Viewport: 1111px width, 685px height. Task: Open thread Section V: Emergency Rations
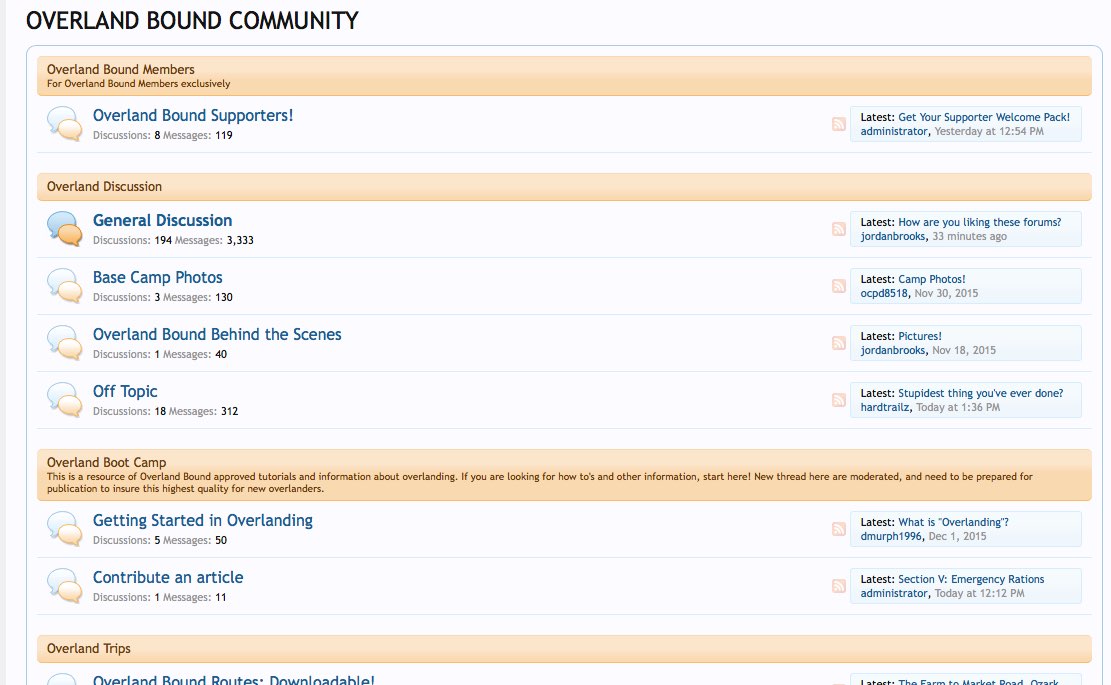tap(971, 579)
